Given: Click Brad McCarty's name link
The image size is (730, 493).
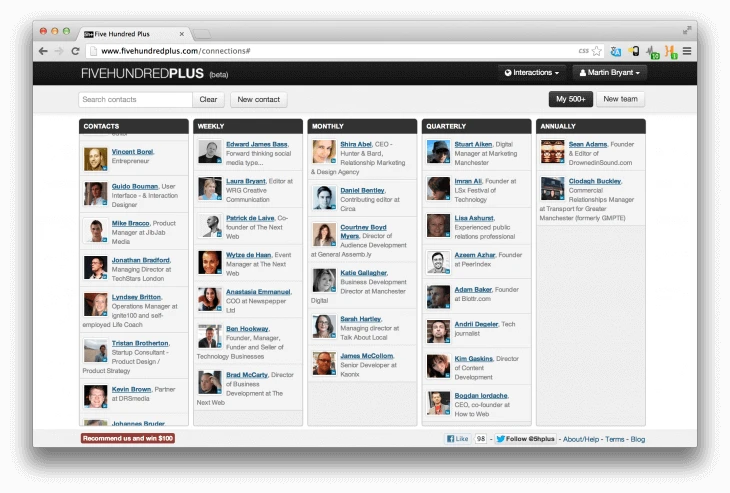Looking at the screenshot, I should point(247,375).
